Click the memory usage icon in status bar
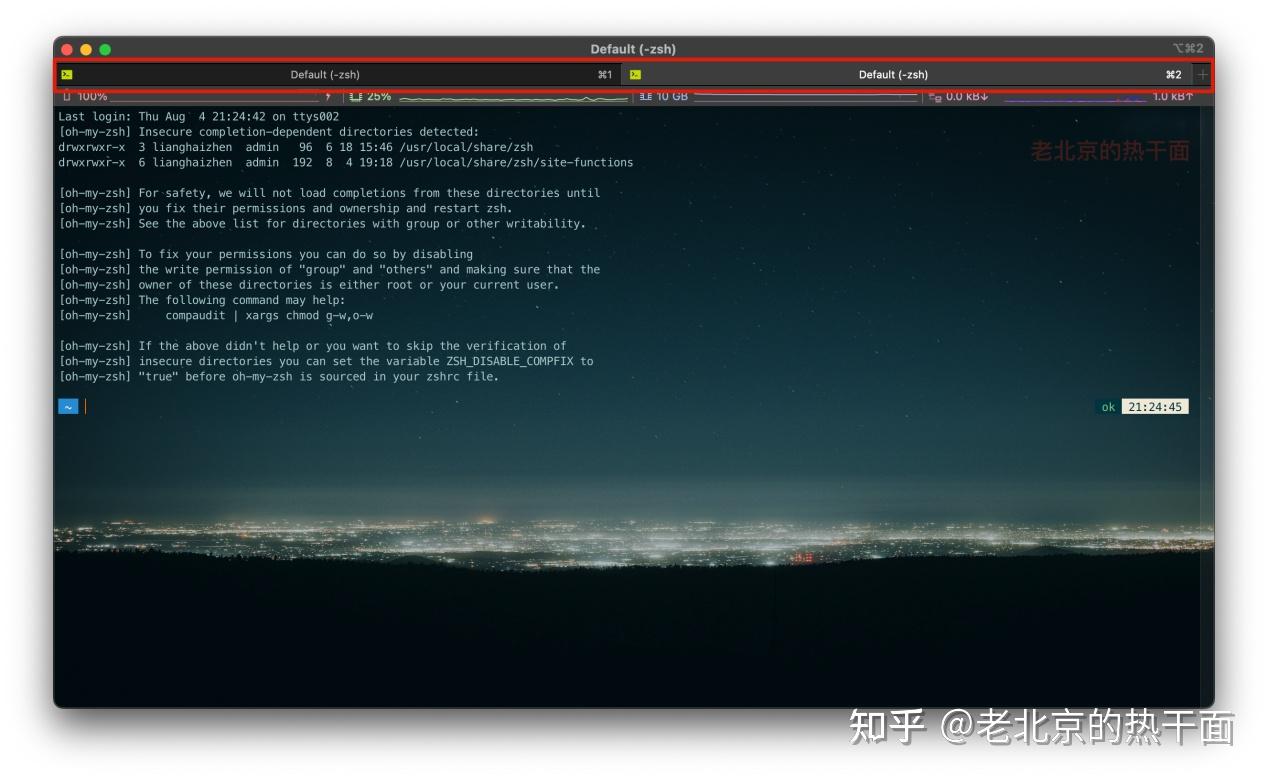1268x779 pixels. 644,97
